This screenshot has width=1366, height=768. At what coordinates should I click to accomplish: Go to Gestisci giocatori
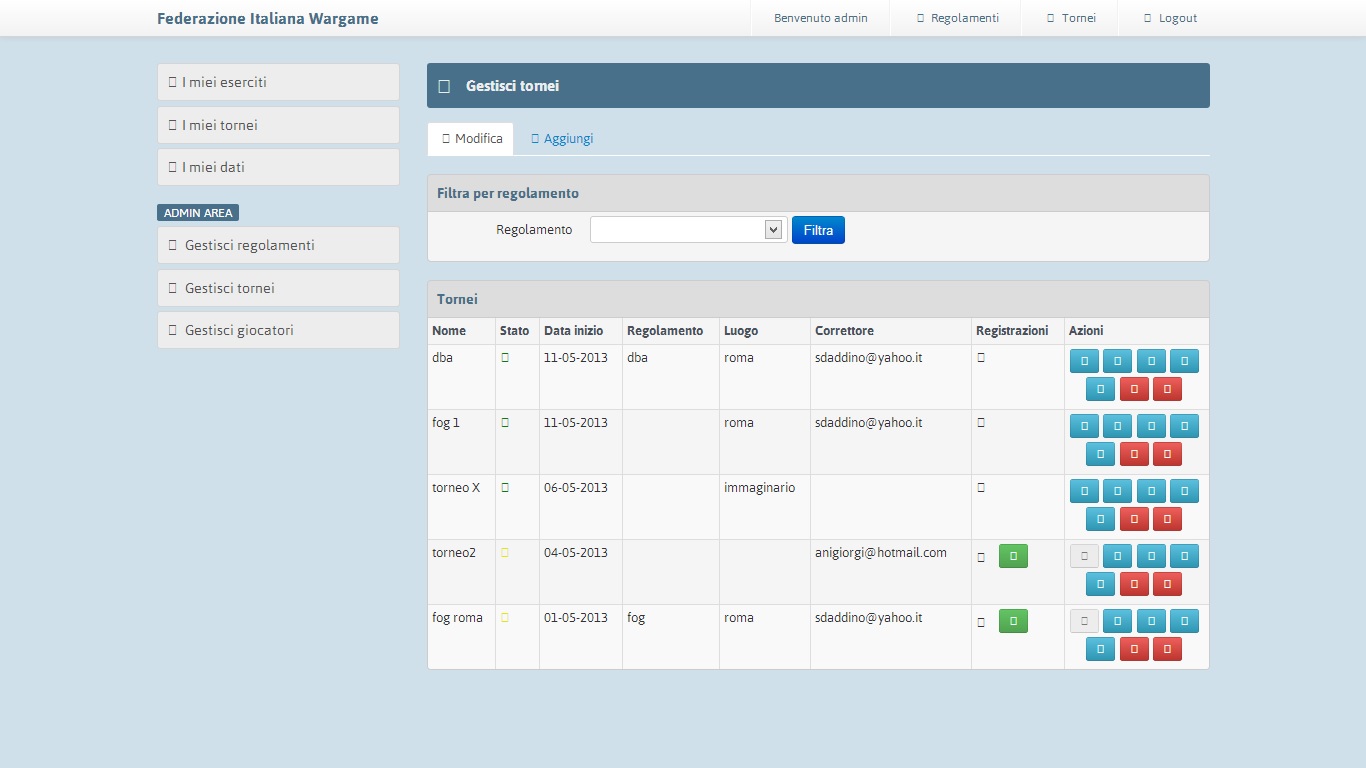[x=278, y=330]
